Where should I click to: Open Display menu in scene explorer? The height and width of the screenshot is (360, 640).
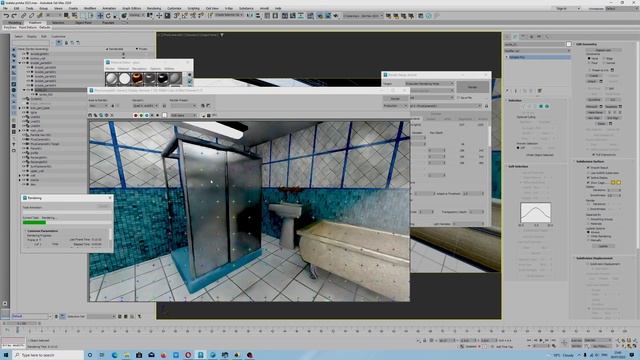click(x=32, y=36)
